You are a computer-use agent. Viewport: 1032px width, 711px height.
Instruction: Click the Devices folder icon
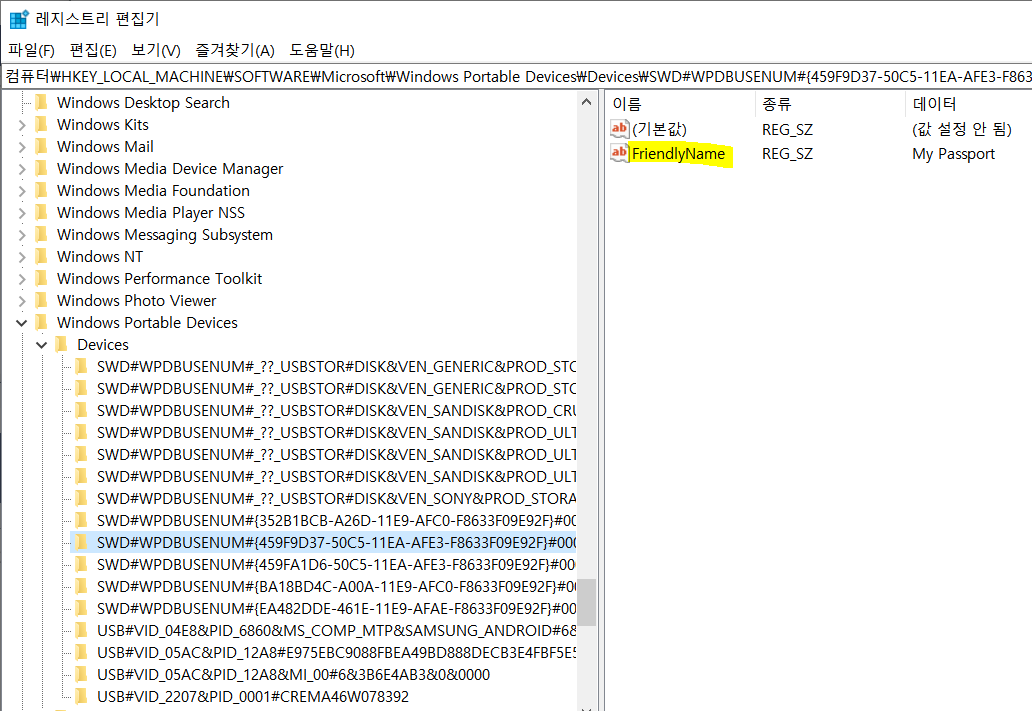pyautogui.click(x=62, y=344)
